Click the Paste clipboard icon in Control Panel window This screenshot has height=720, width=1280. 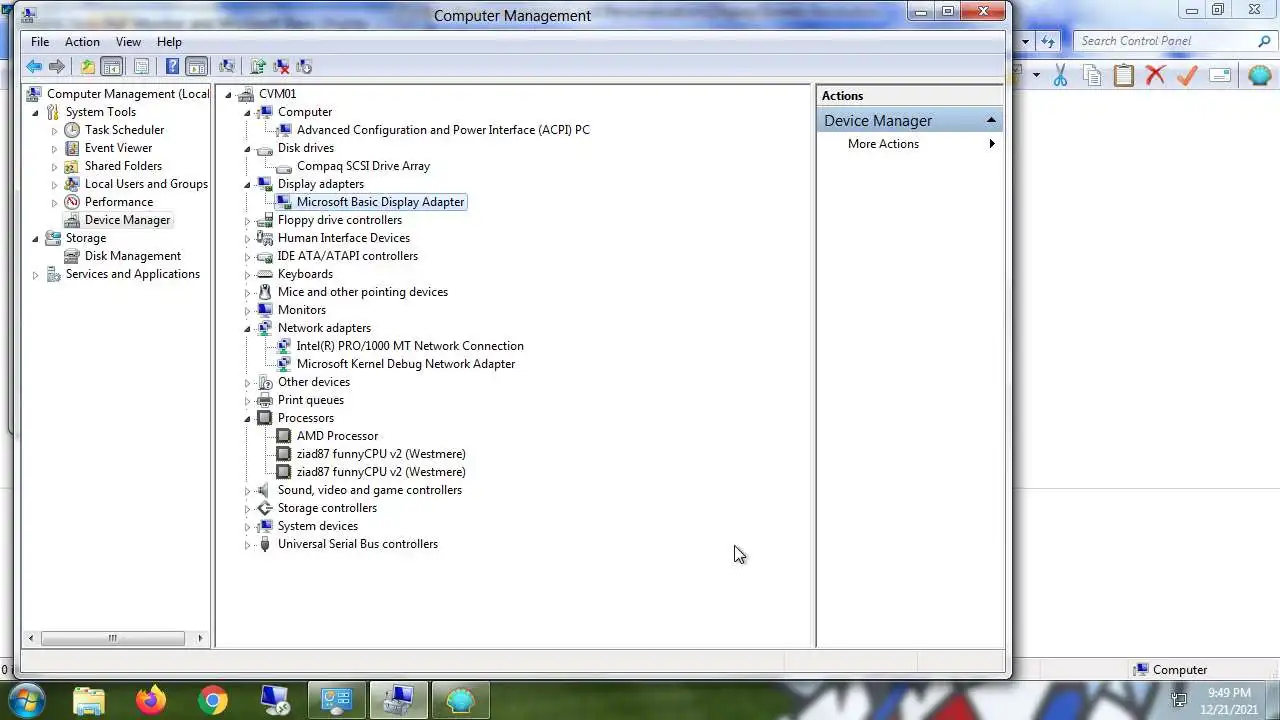[x=1124, y=75]
